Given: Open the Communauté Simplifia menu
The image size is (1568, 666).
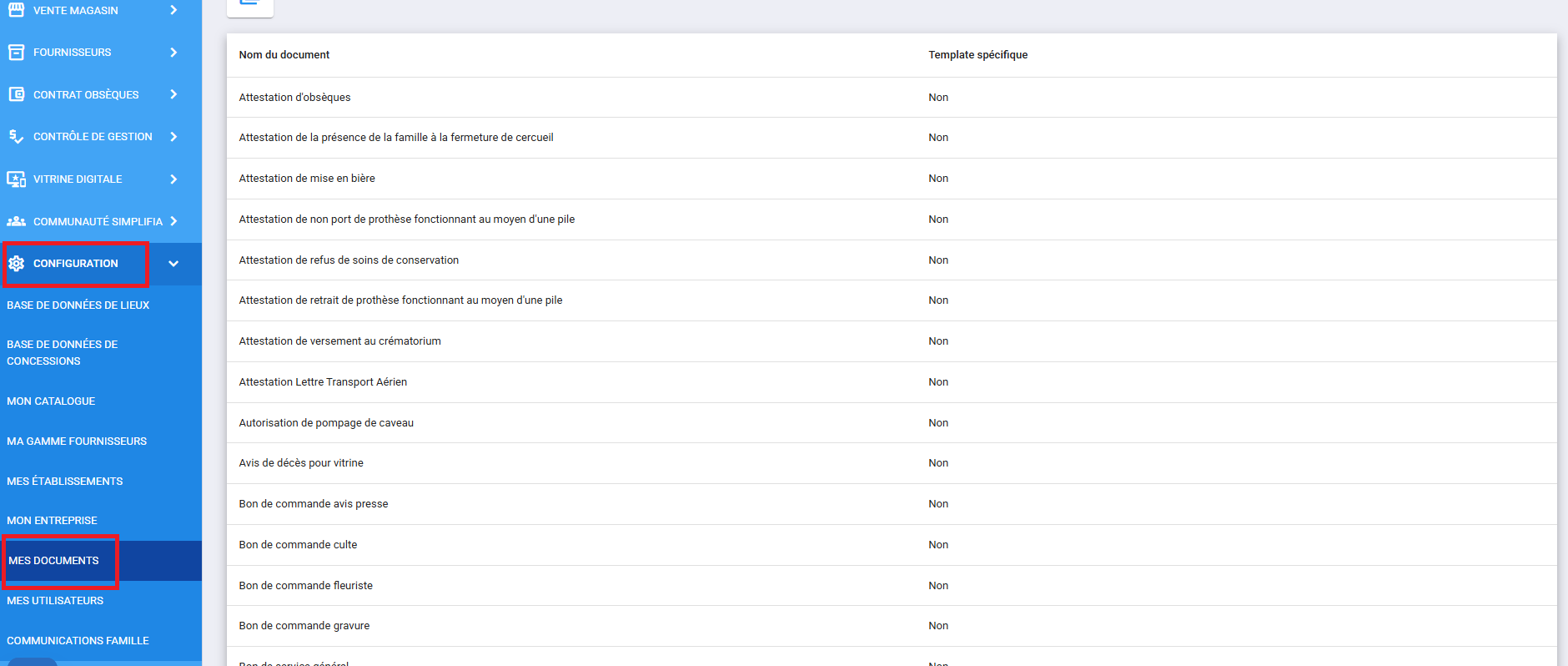Looking at the screenshot, I should click(98, 221).
